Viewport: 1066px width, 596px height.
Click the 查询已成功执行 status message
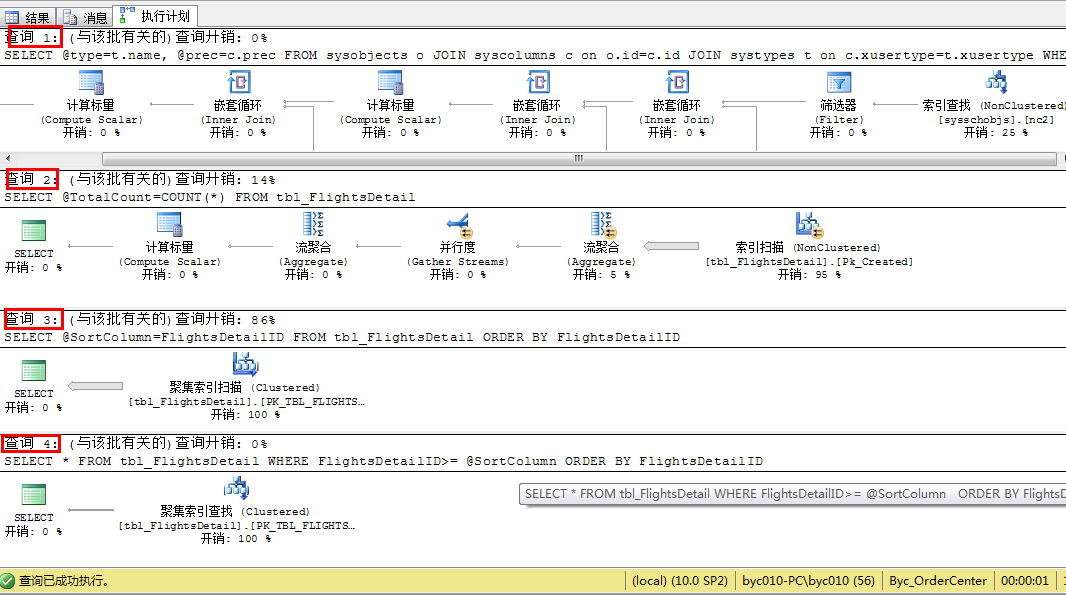click(64, 580)
